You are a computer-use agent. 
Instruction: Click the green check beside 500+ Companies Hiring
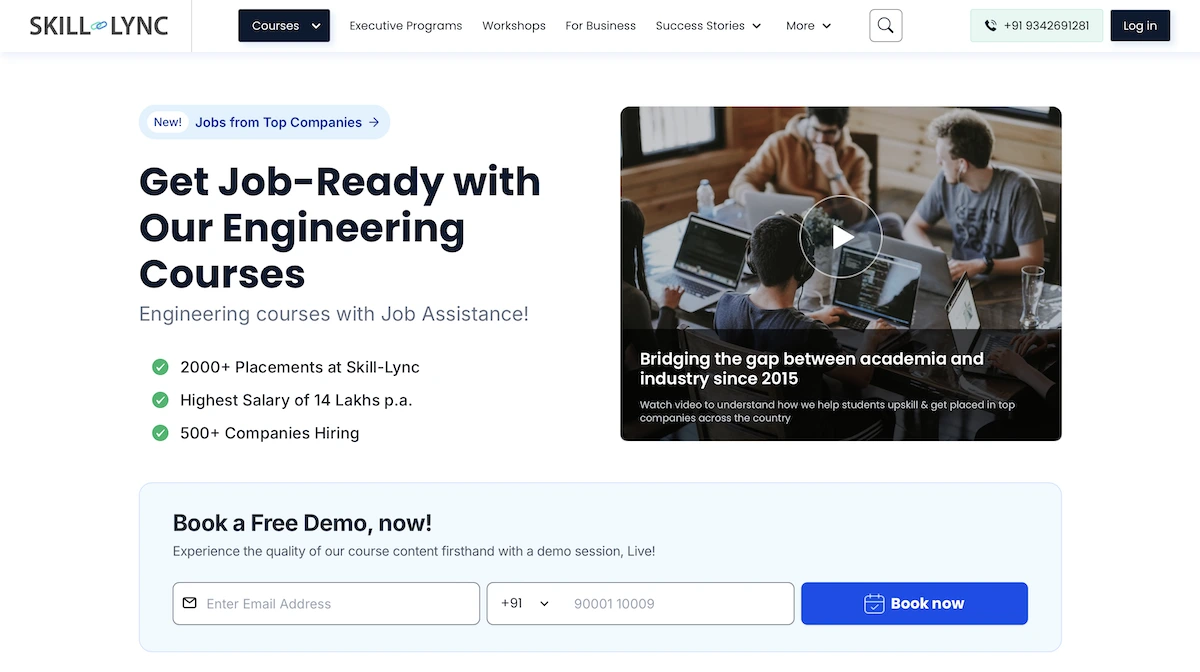[160, 433]
